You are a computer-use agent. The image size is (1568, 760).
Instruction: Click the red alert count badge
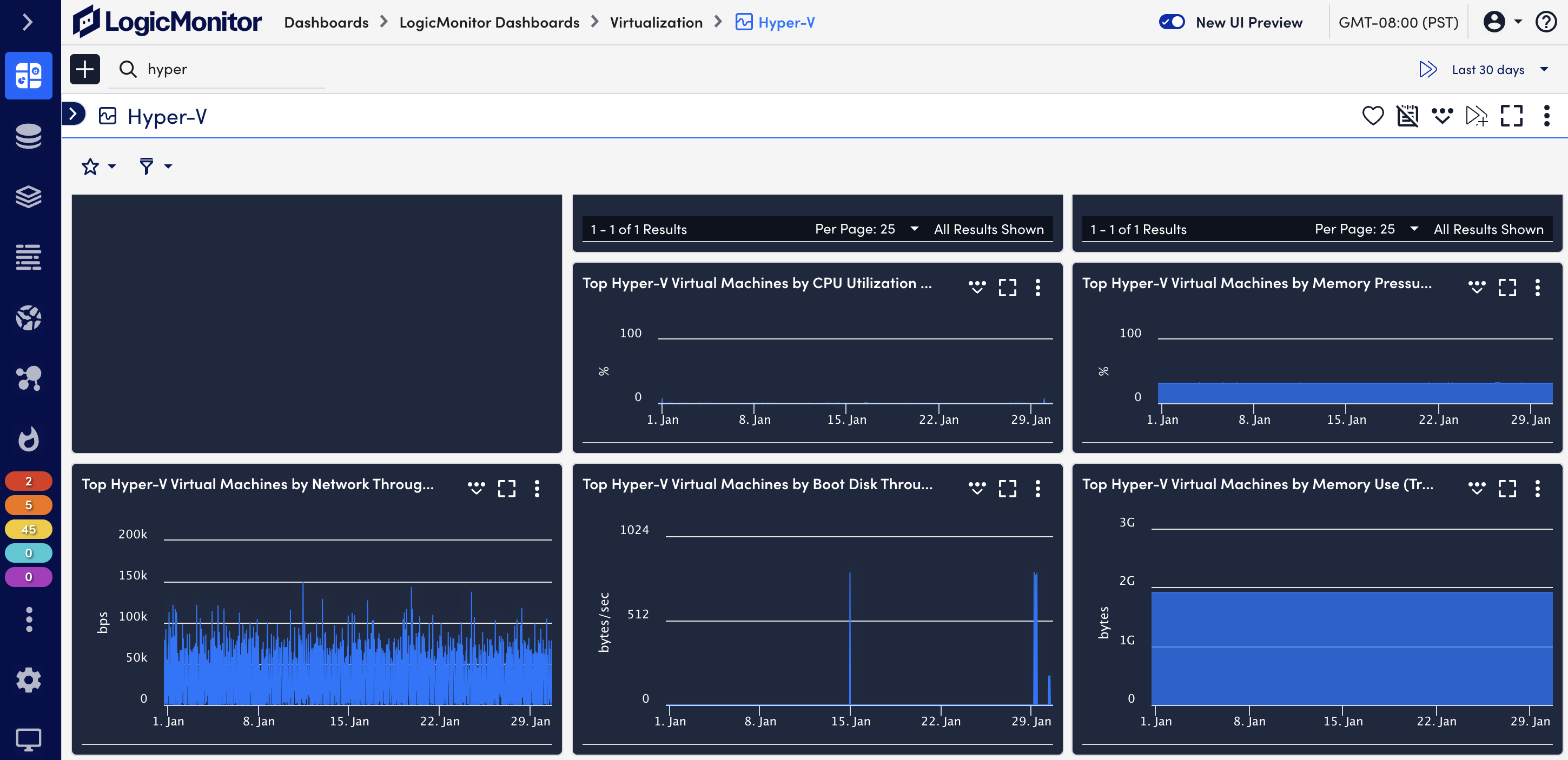[28, 480]
